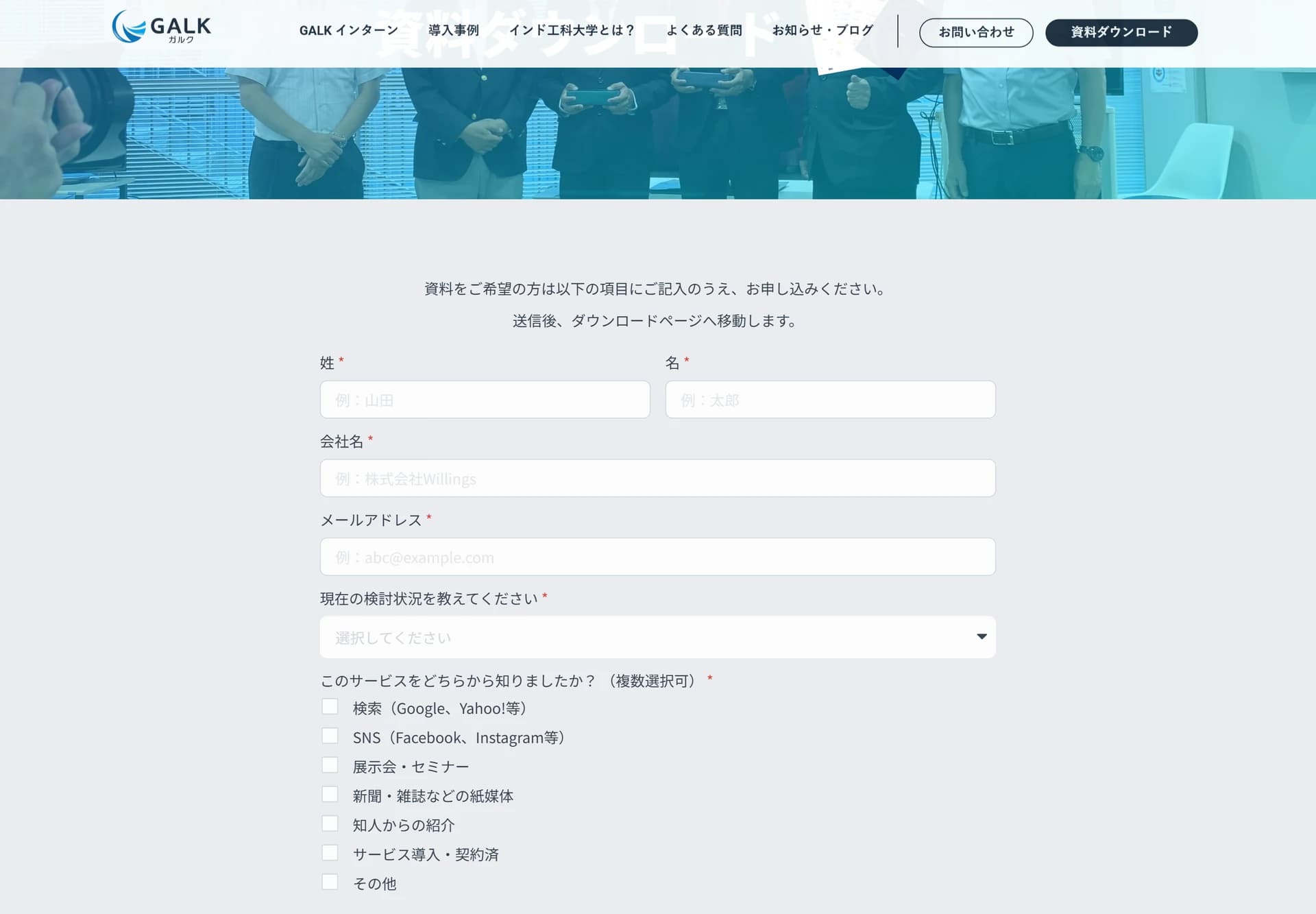Click the GALK logo in the header
The height and width of the screenshot is (914, 1316).
[x=162, y=27]
